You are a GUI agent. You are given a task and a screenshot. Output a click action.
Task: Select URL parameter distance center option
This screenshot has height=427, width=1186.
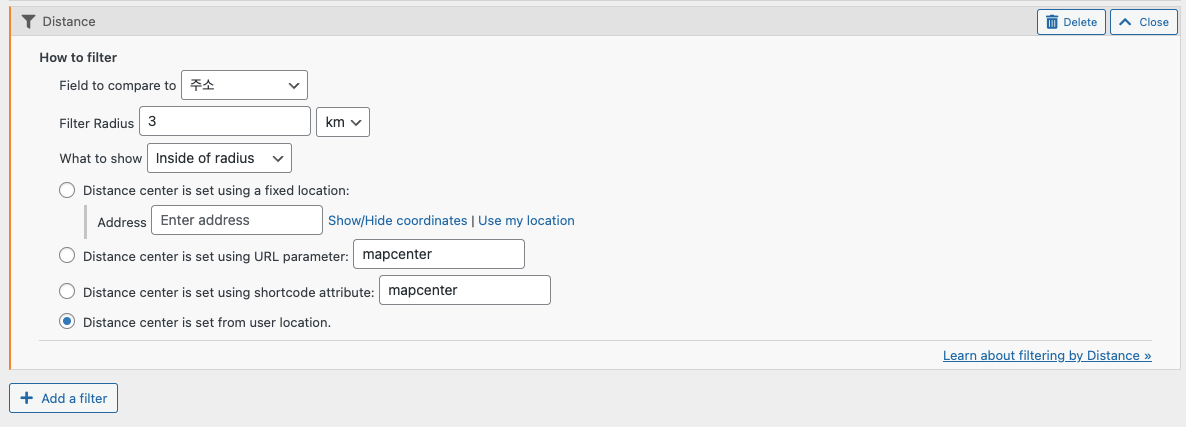pos(67,255)
